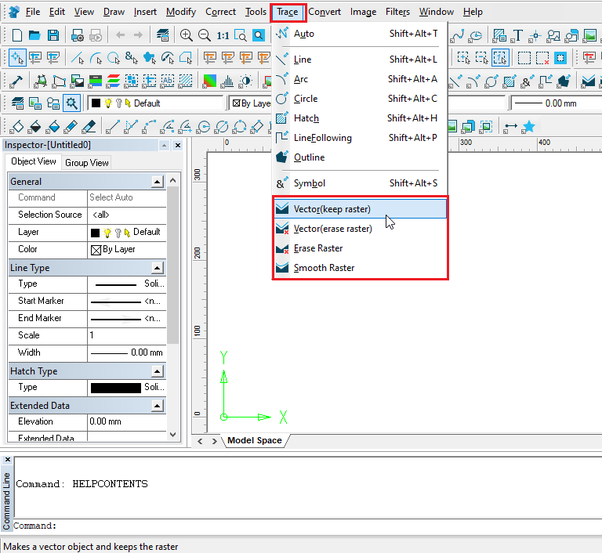The height and width of the screenshot is (553, 602).
Task: Open the Help menu
Action: click(x=473, y=12)
